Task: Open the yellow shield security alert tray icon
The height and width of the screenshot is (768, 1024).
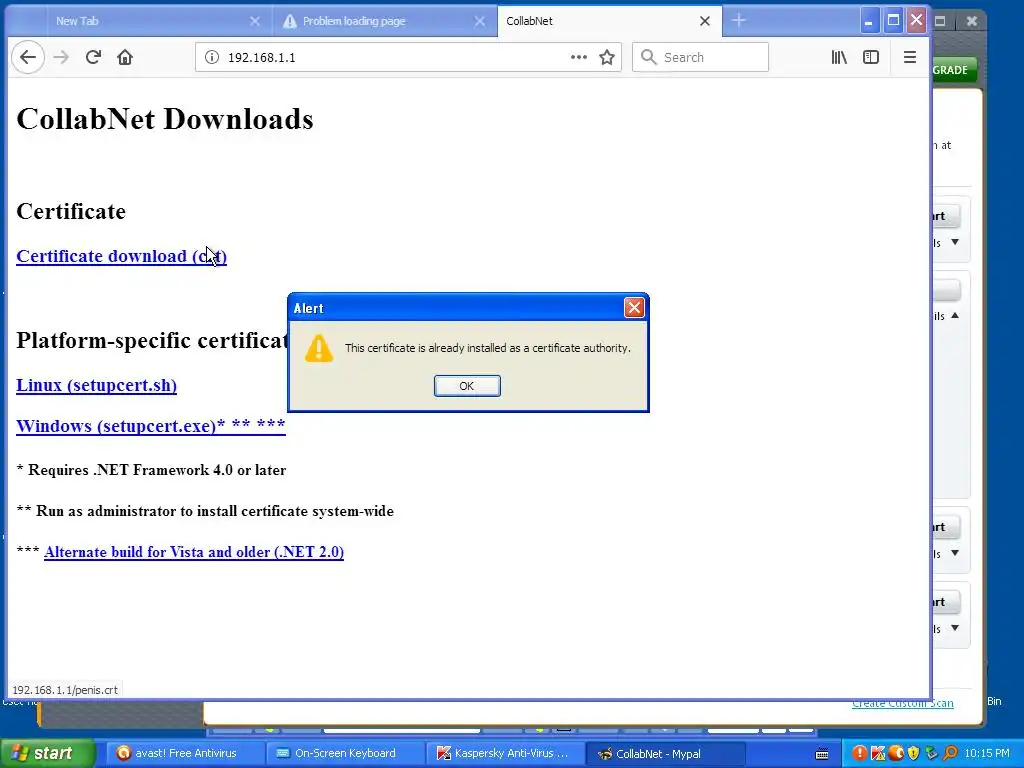Action: click(914, 753)
